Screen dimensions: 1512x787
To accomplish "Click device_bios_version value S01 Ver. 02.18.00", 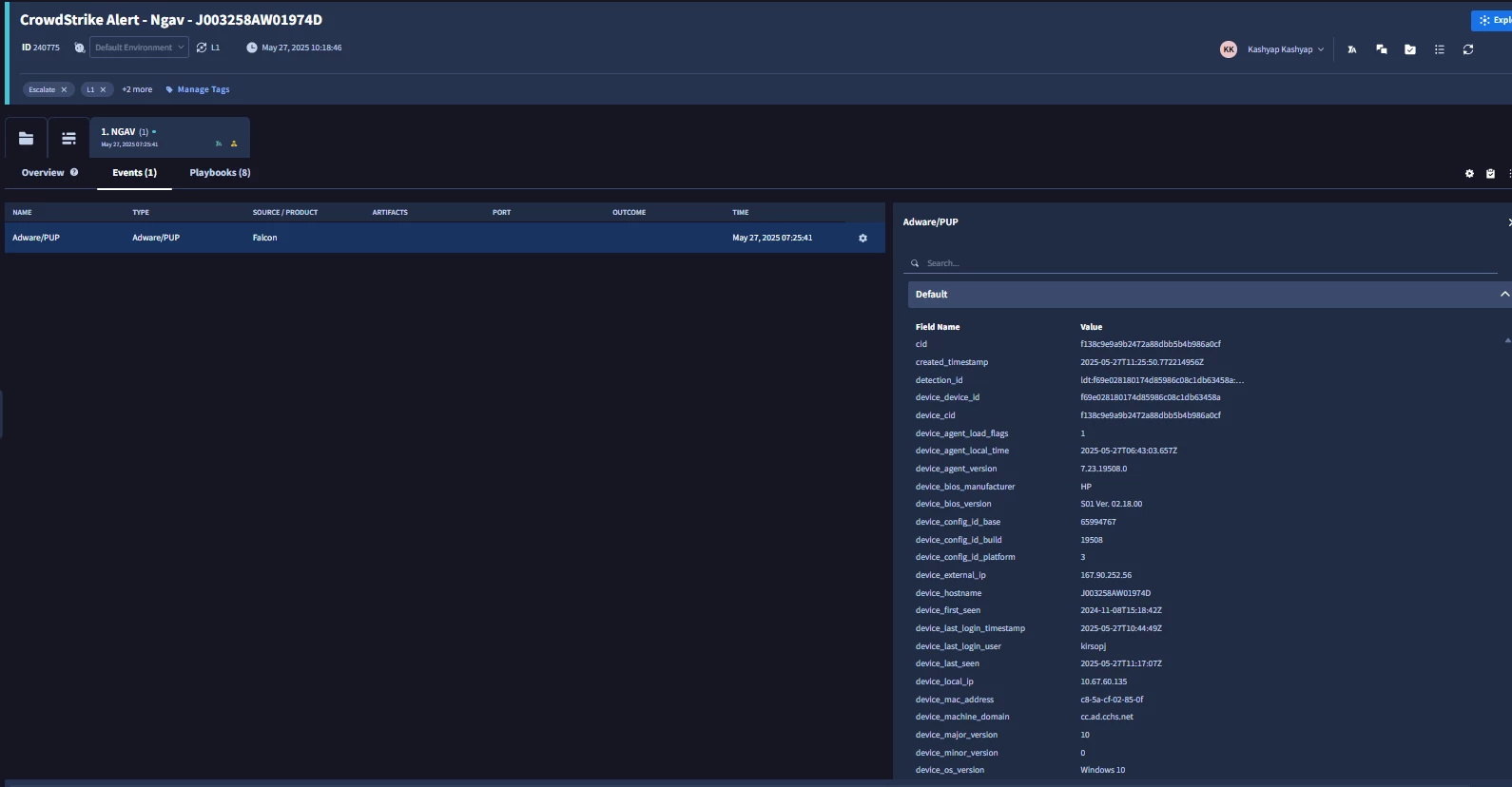I will pos(1111,504).
